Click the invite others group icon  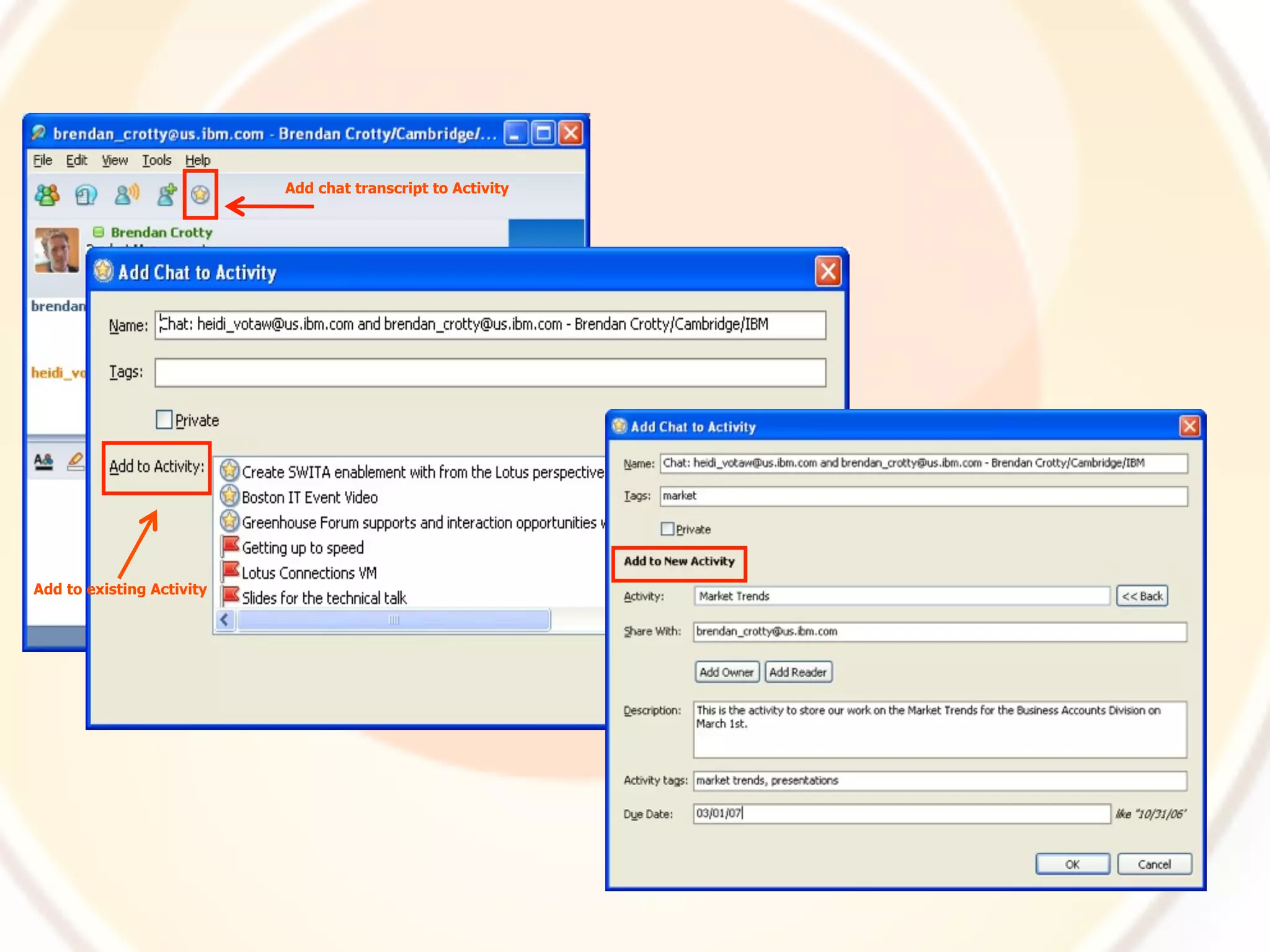(x=47, y=195)
